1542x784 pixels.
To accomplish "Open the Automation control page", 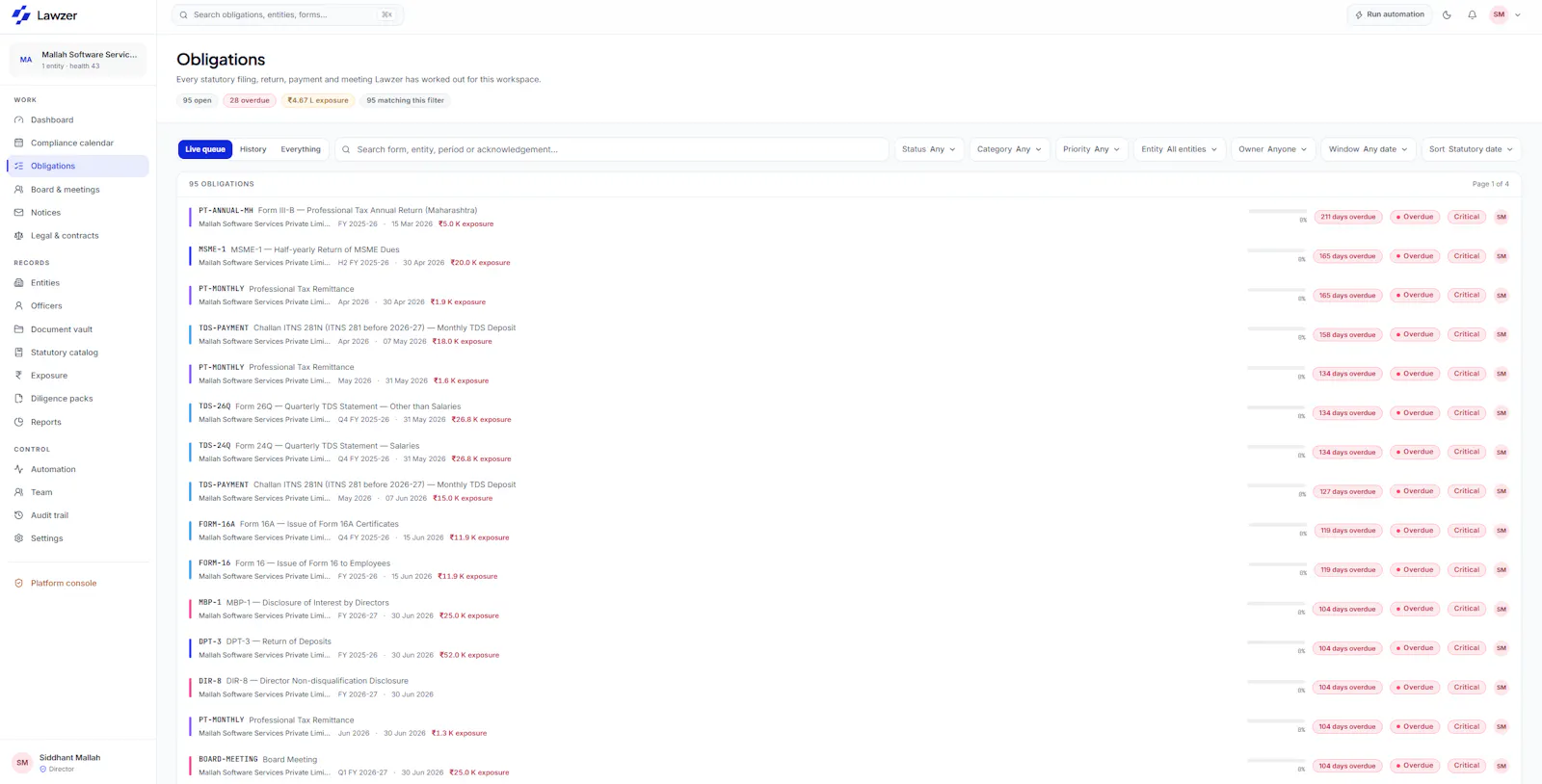I will click(x=78, y=470).
